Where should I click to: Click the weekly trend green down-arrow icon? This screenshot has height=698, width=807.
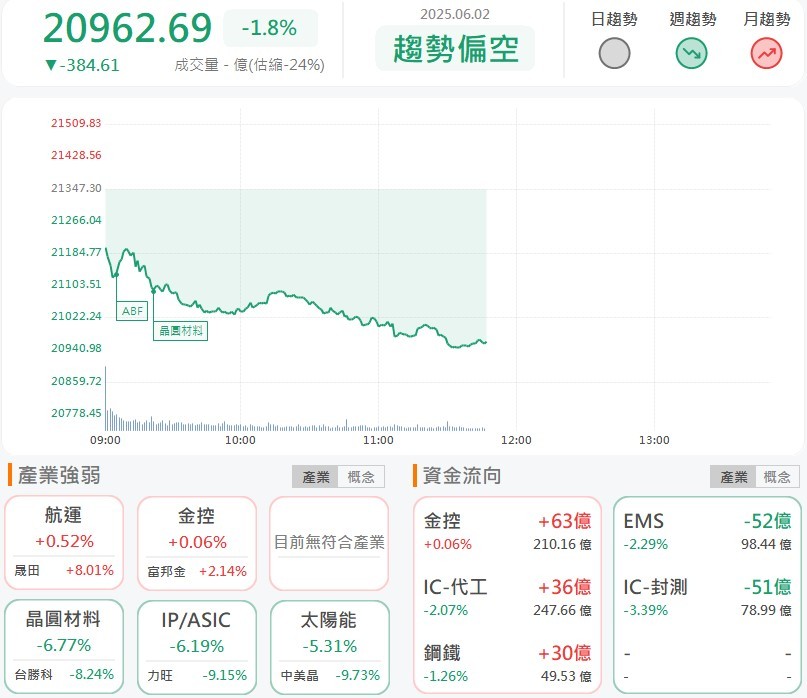pyautogui.click(x=691, y=54)
